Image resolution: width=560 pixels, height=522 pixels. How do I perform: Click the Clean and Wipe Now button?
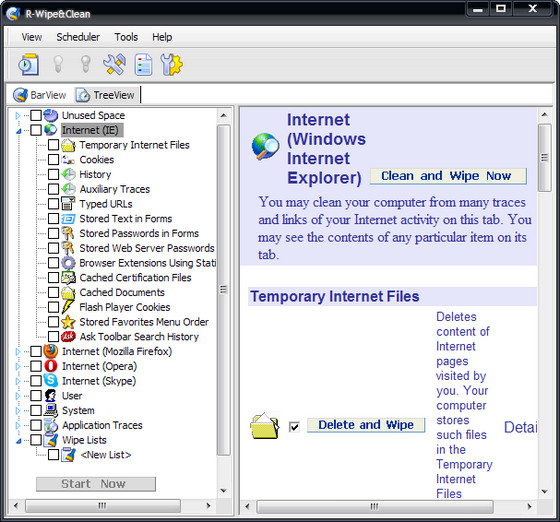click(448, 176)
